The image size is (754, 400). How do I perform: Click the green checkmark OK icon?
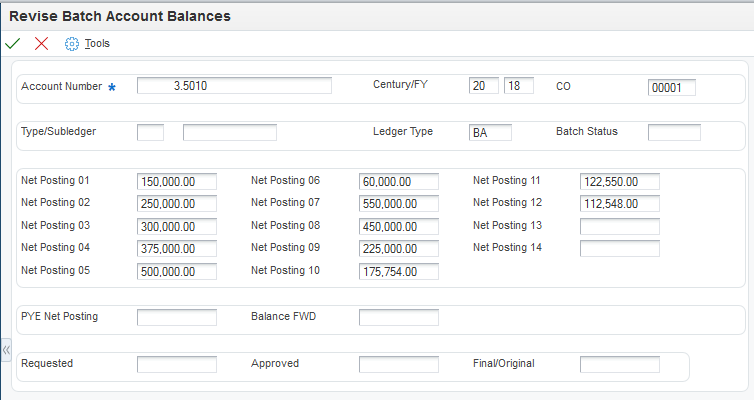13,43
